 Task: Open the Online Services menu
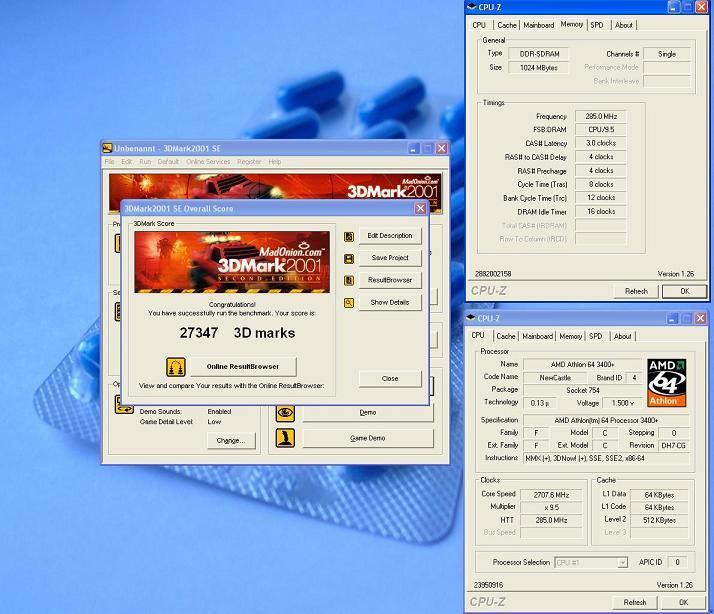coord(208,162)
